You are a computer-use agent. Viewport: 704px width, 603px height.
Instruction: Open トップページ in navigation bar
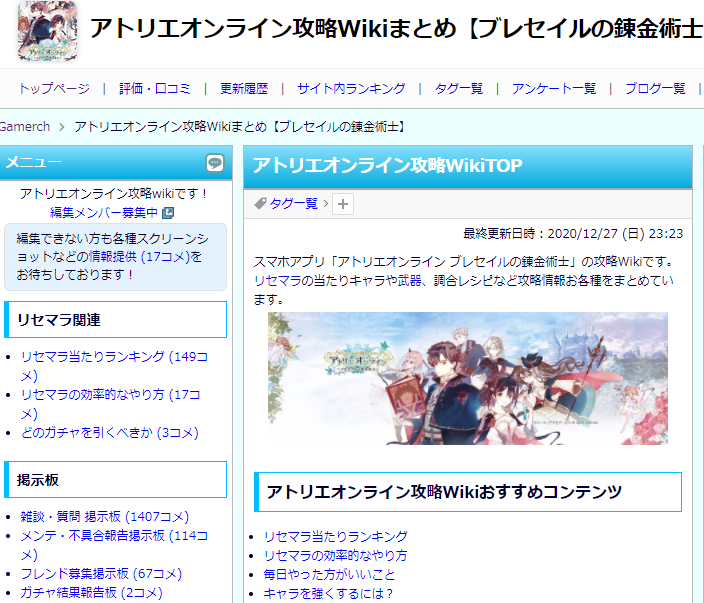54,88
